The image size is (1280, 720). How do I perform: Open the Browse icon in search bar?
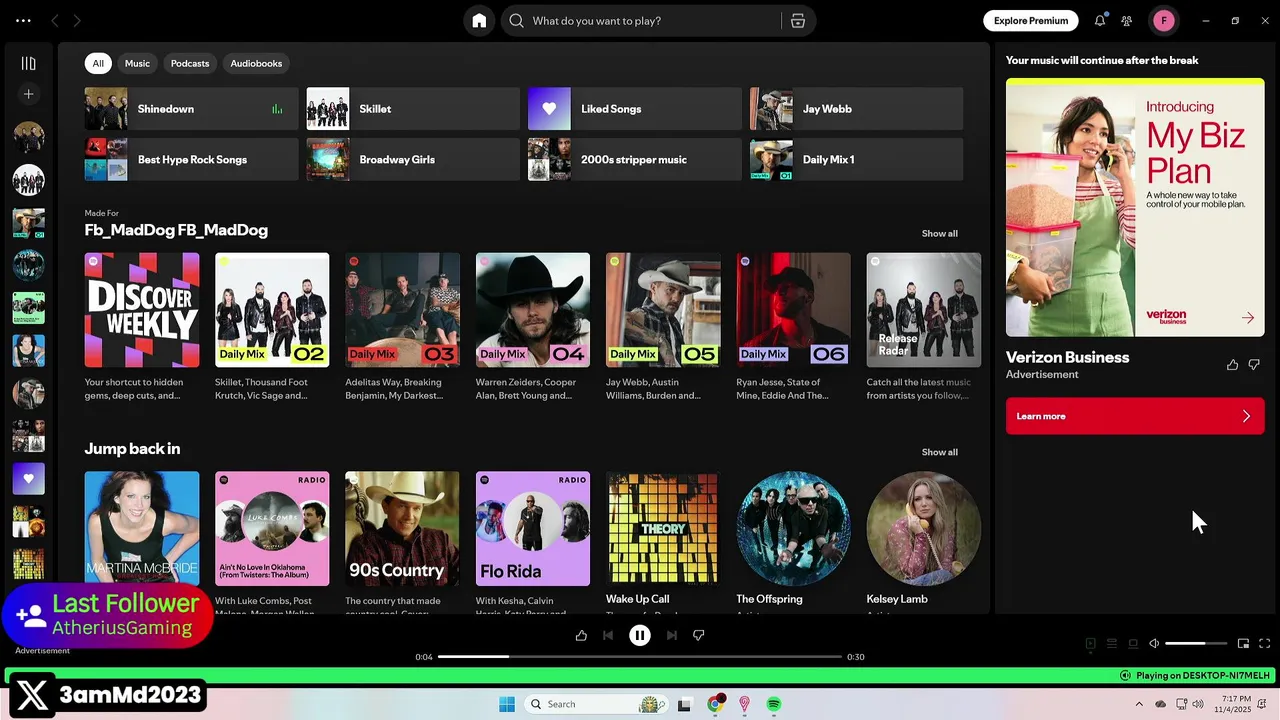click(x=798, y=21)
